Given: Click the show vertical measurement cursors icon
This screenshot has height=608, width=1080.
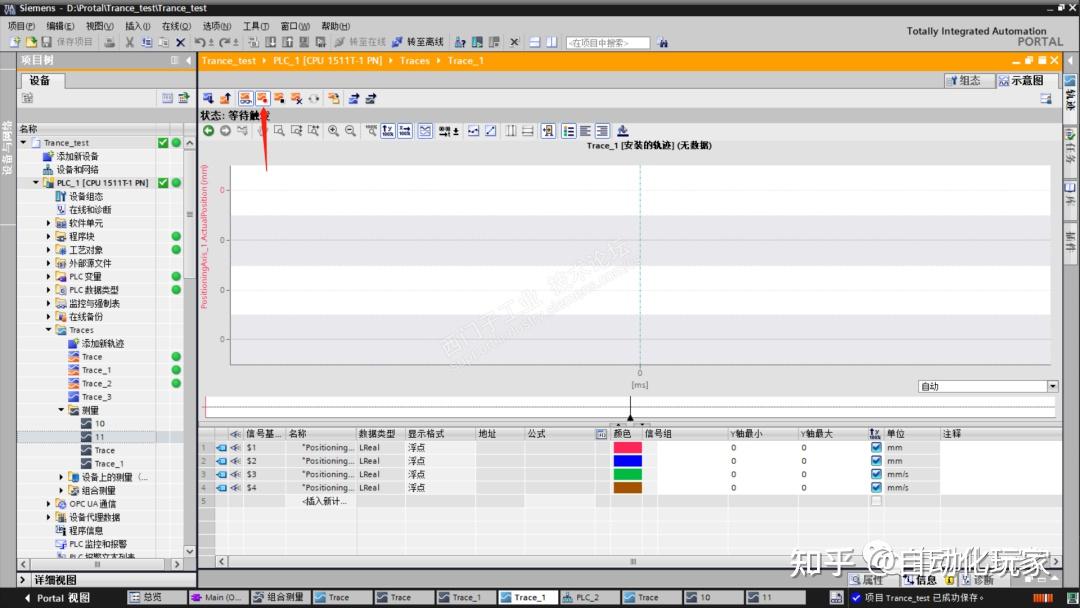Looking at the screenshot, I should tap(510, 131).
